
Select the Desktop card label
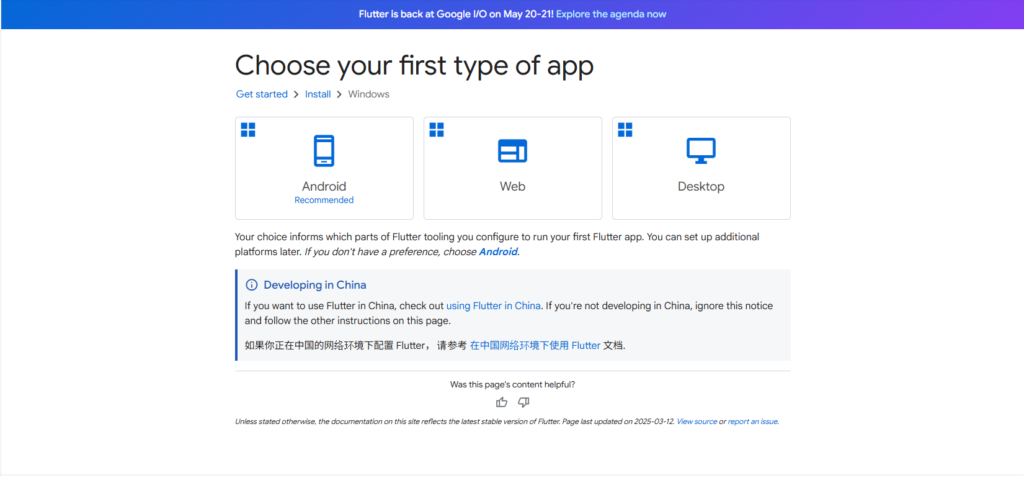coord(701,187)
